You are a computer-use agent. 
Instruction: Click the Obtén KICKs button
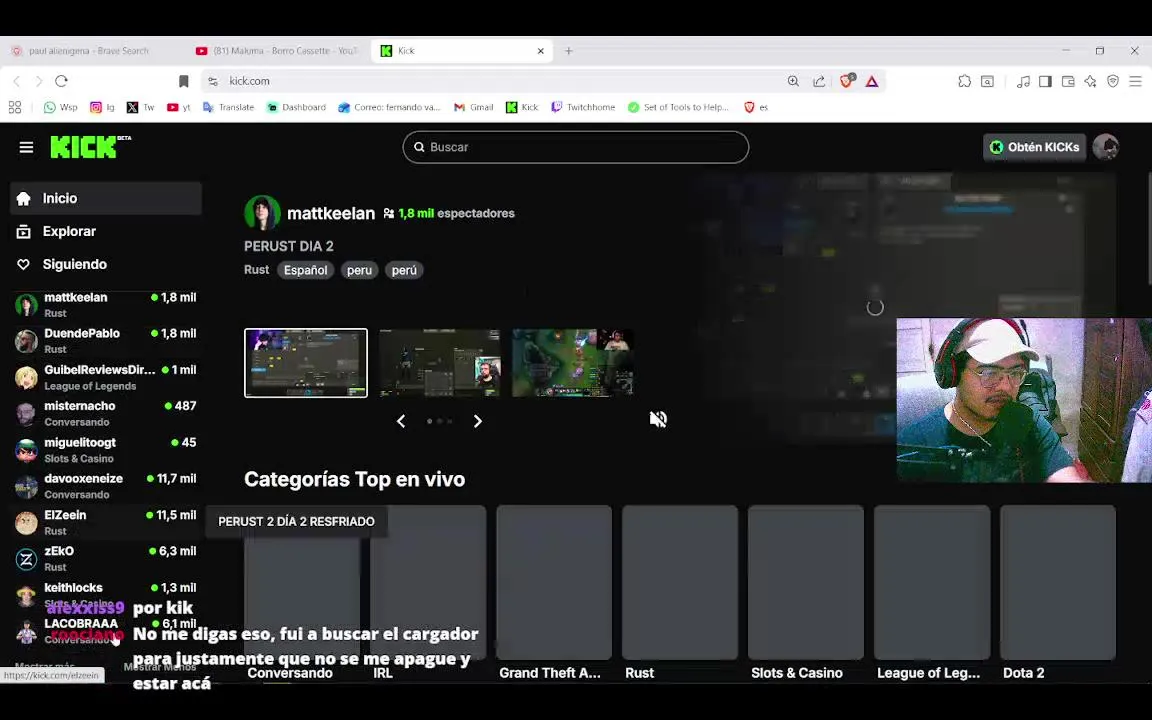(1034, 147)
